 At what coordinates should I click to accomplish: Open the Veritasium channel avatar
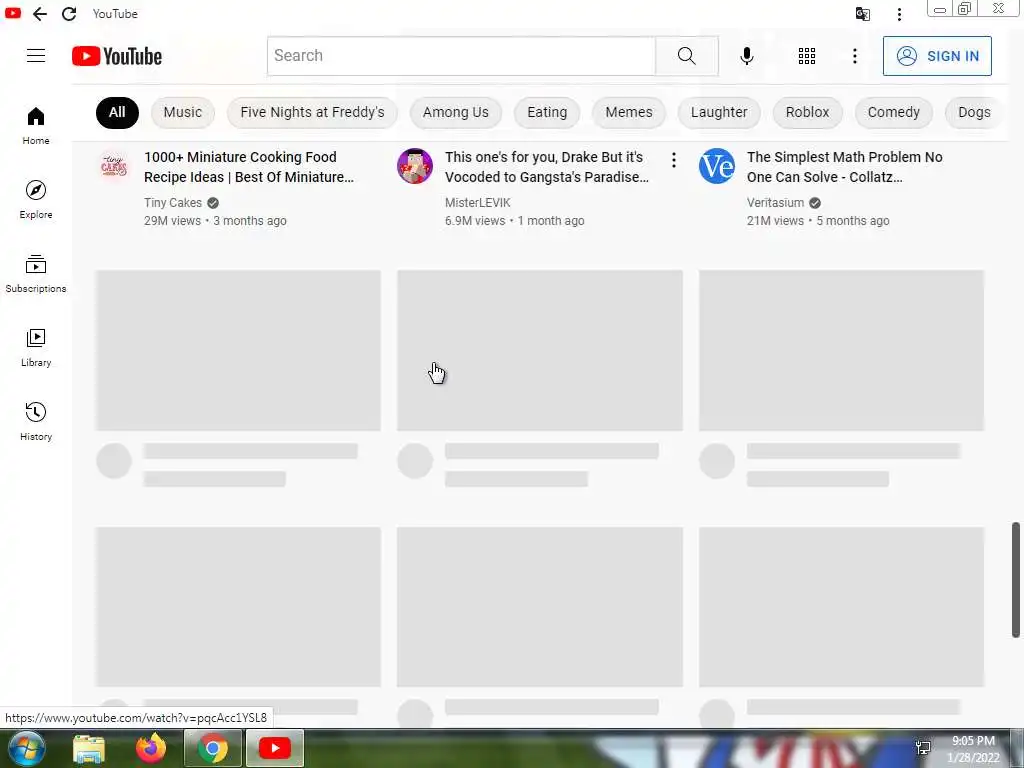[716, 166]
